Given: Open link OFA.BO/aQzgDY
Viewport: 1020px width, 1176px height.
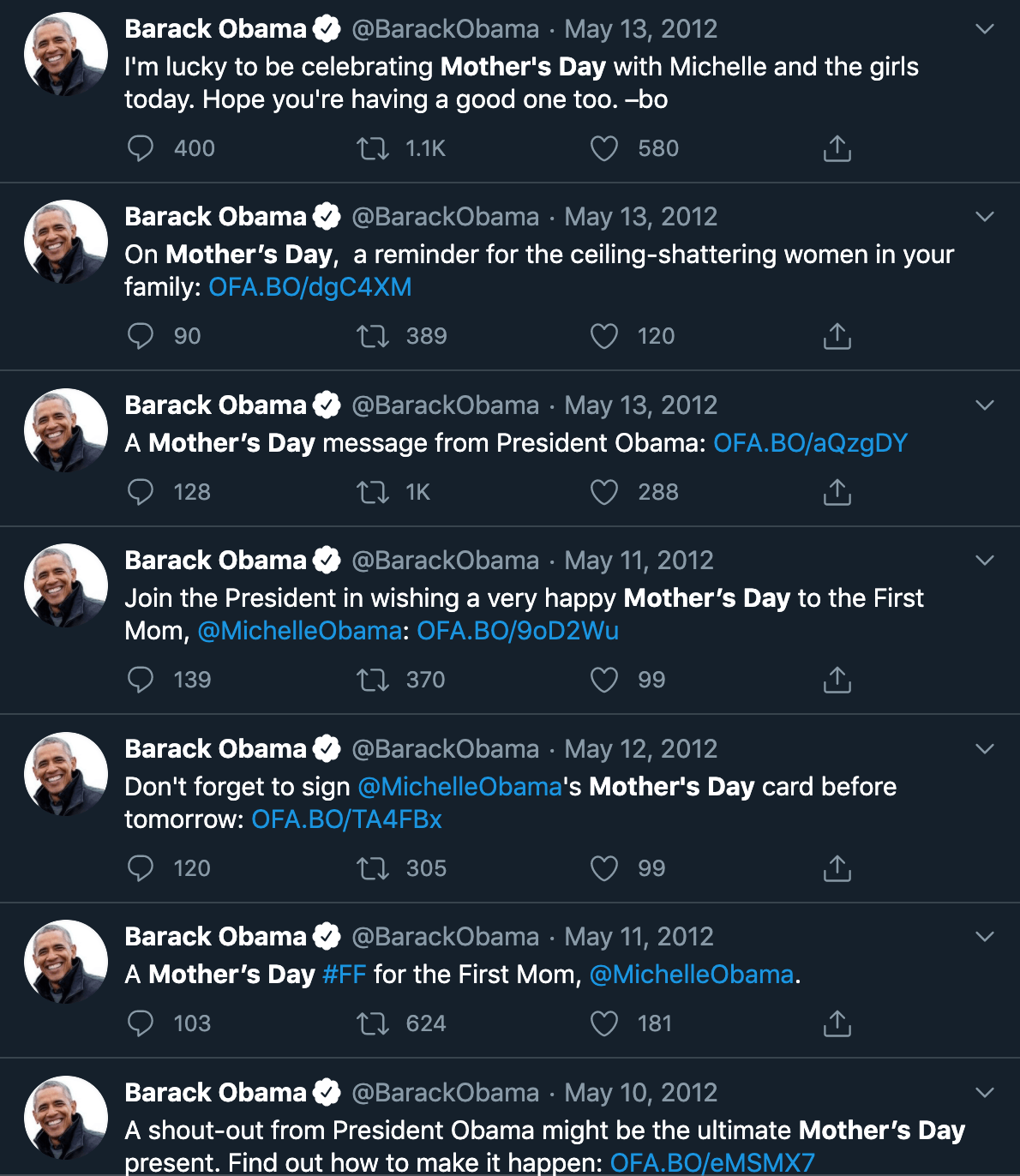Looking at the screenshot, I should coord(811,442).
